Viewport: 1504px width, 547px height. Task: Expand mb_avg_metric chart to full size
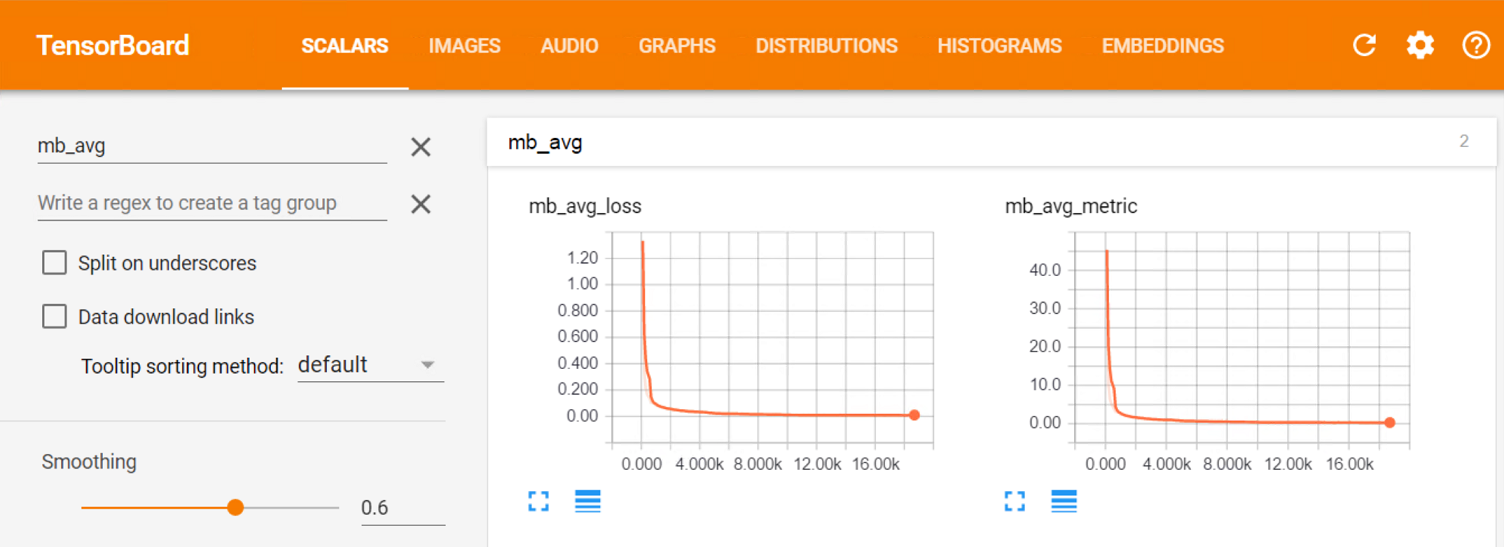coord(1014,501)
